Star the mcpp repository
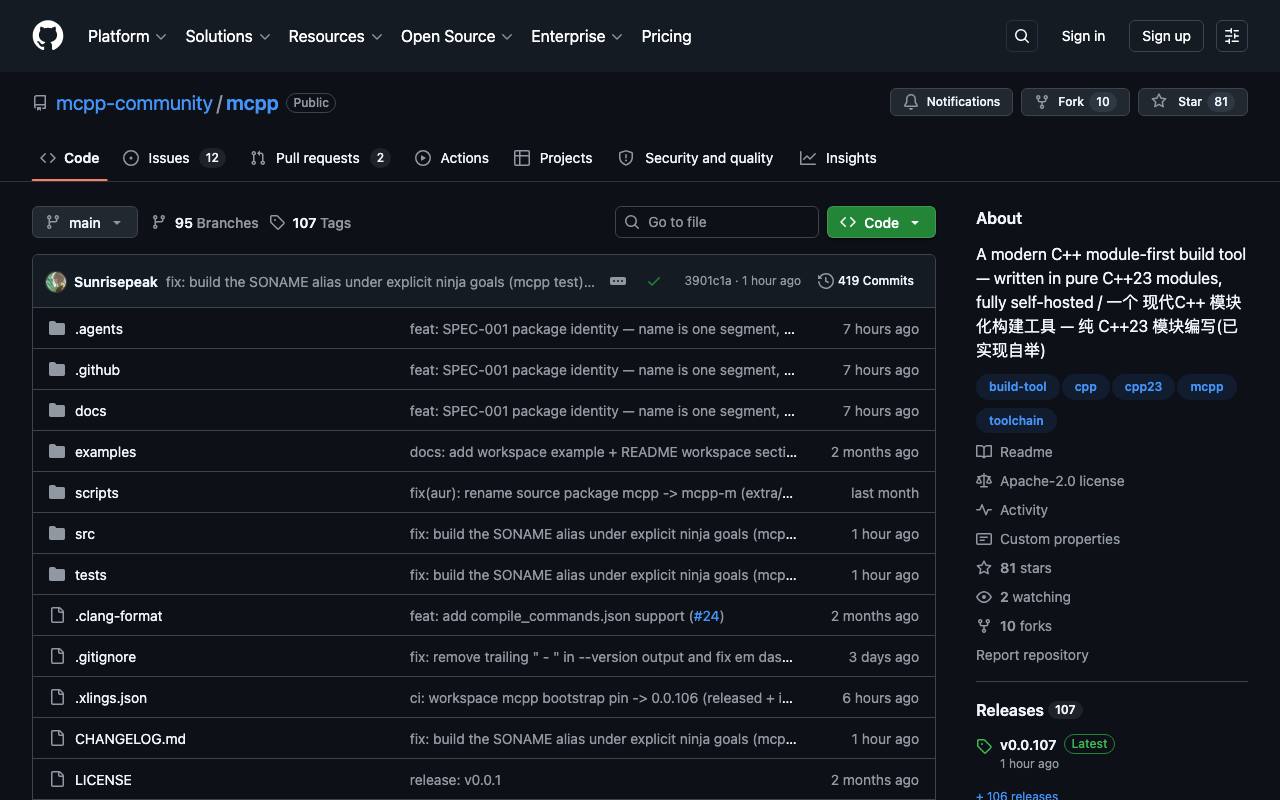This screenshot has height=800, width=1280. point(1193,102)
